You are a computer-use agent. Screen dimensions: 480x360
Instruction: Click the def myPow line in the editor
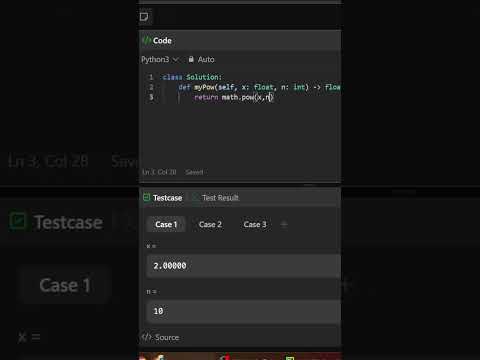click(259, 87)
